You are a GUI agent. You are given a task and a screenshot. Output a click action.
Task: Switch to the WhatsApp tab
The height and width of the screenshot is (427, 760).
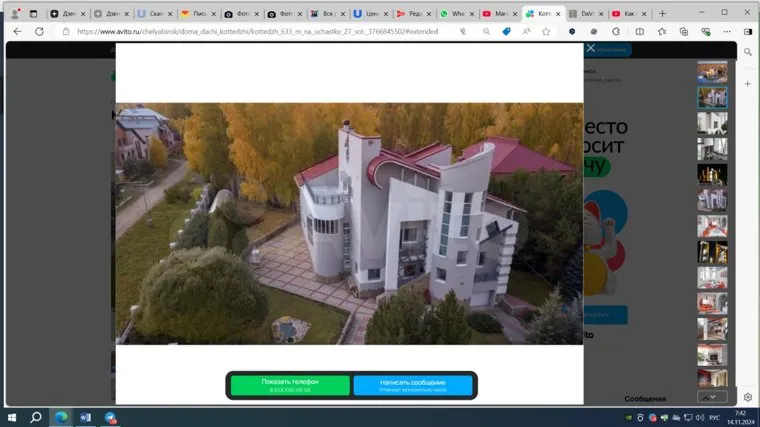point(456,14)
